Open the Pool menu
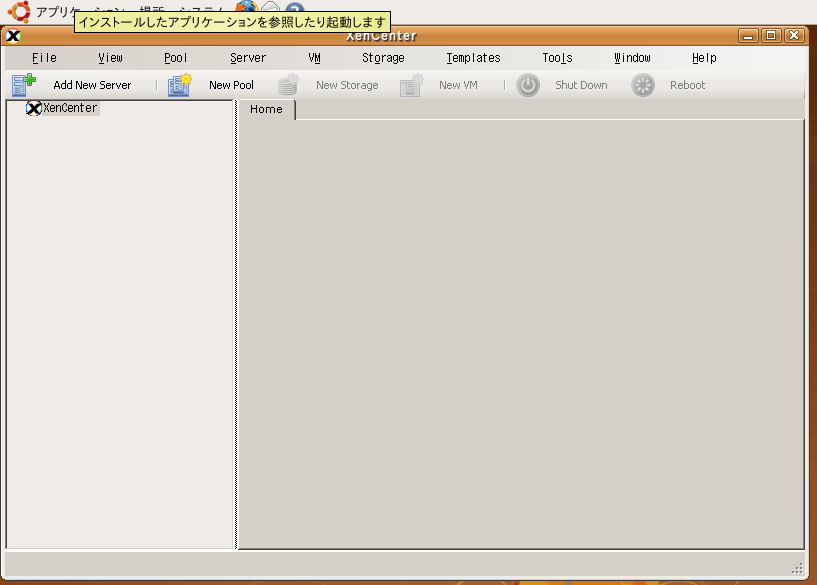 pyautogui.click(x=176, y=58)
